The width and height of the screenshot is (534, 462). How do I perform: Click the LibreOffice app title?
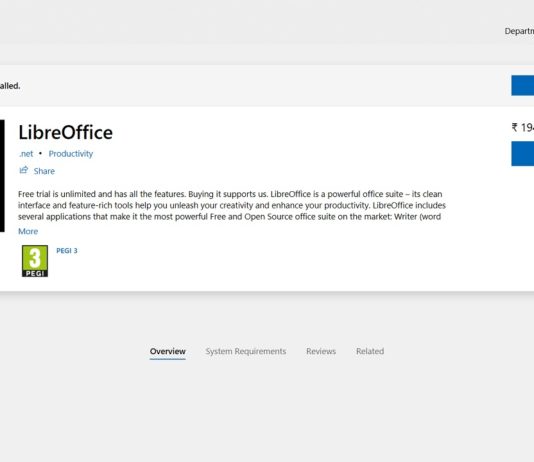(x=65, y=132)
